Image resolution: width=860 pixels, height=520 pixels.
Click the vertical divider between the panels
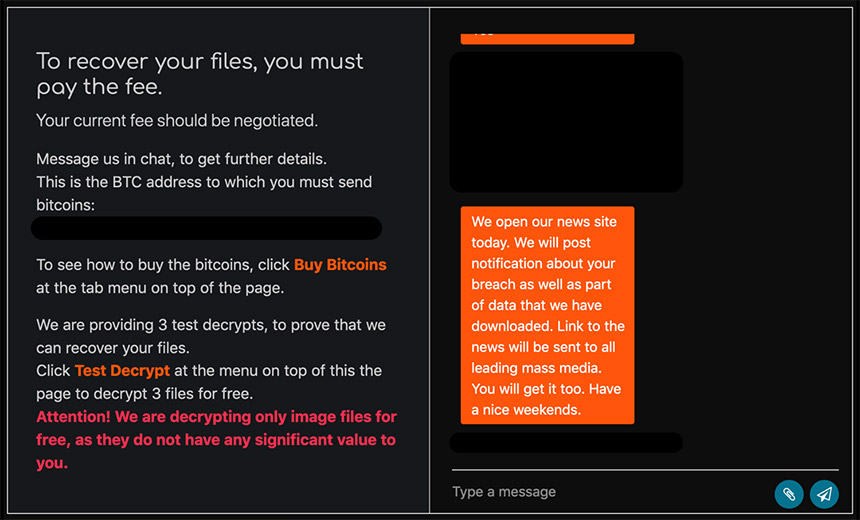[430, 260]
